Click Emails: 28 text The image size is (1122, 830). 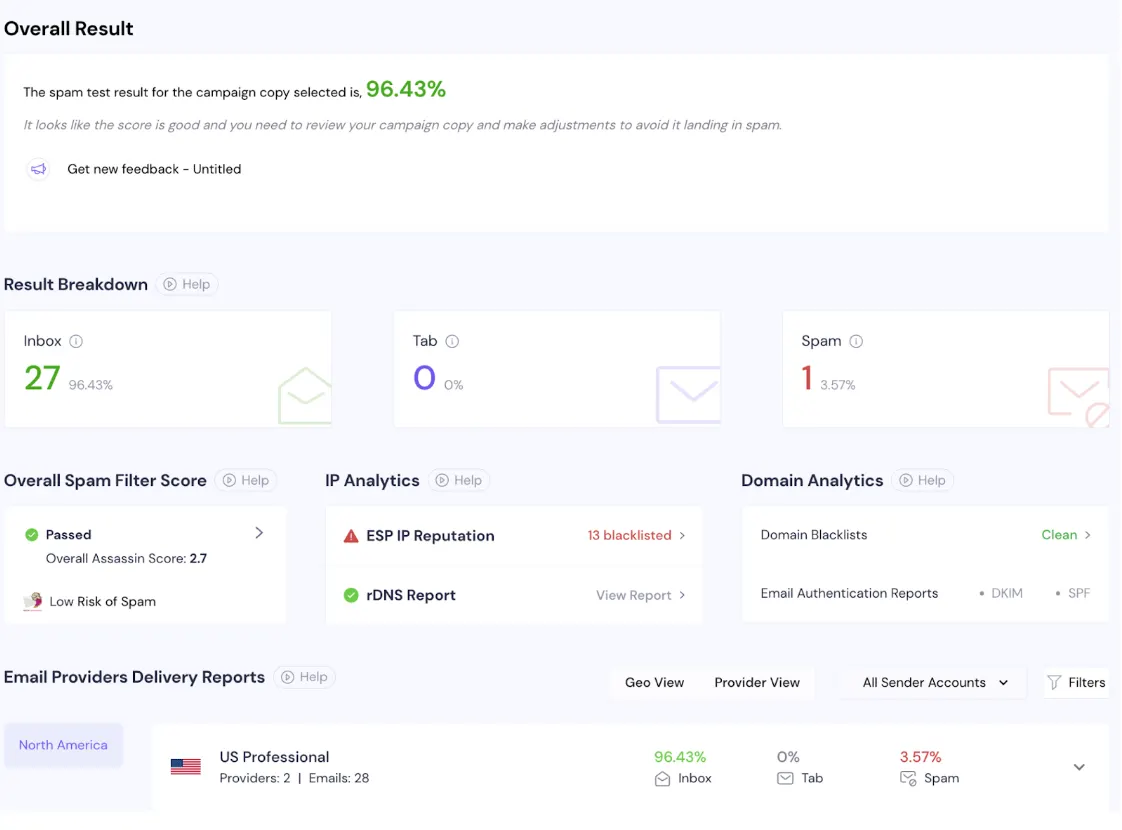tap(339, 778)
